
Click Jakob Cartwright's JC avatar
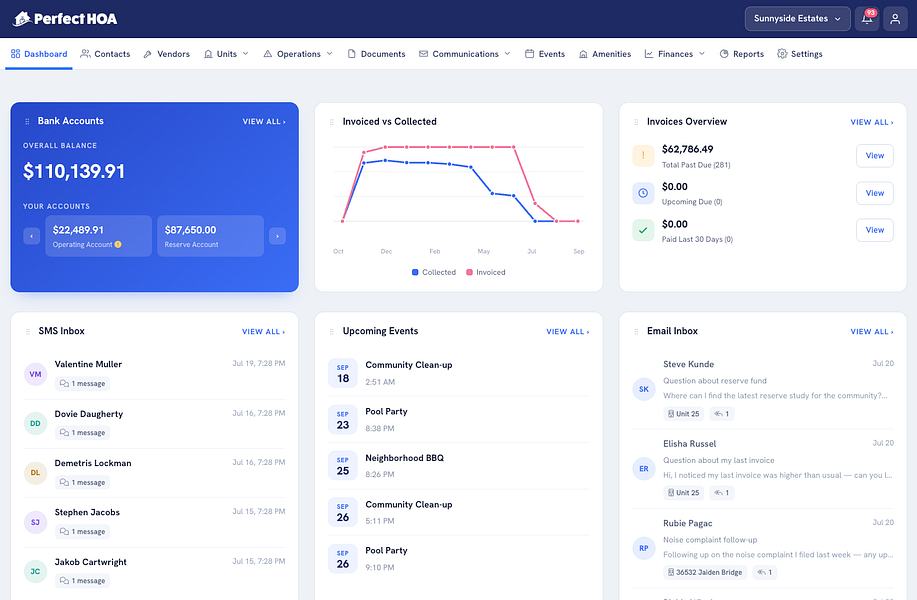tap(35, 571)
